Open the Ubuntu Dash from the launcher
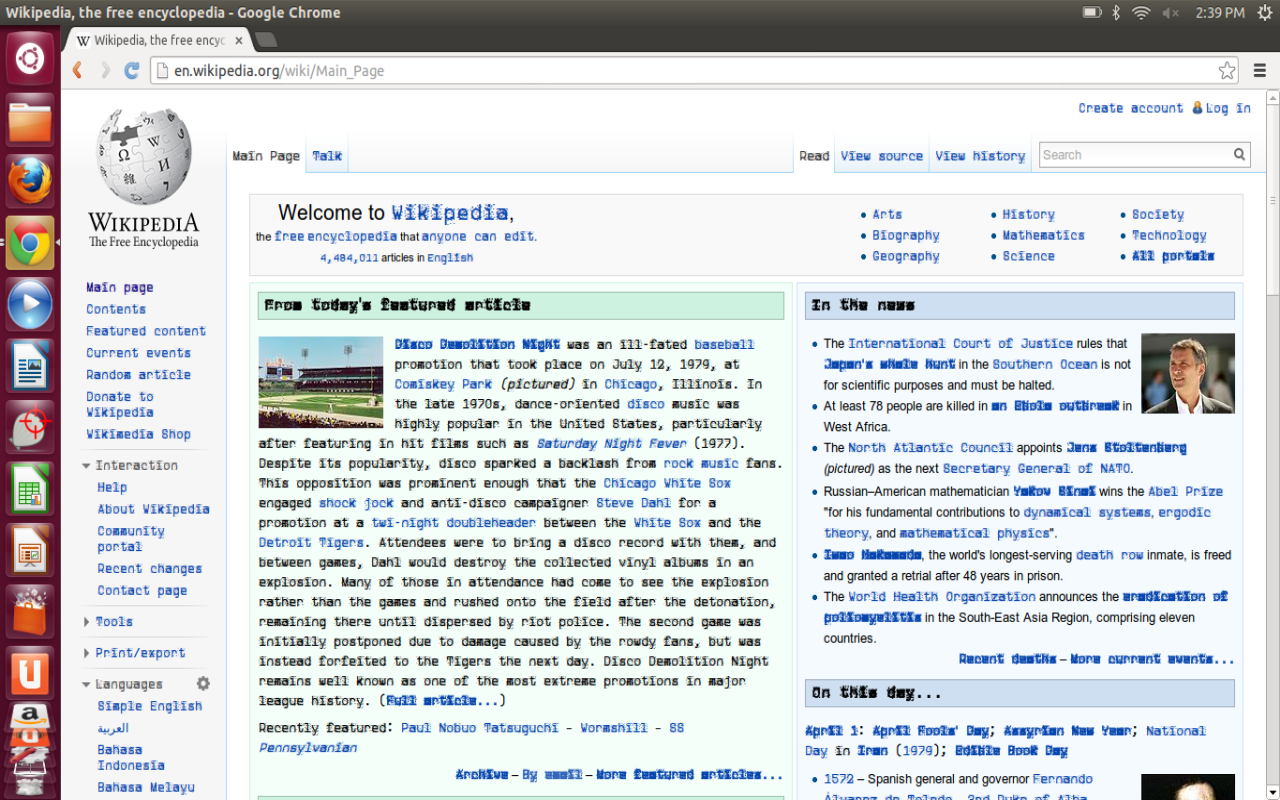Viewport: 1280px width, 800px height. coord(30,58)
